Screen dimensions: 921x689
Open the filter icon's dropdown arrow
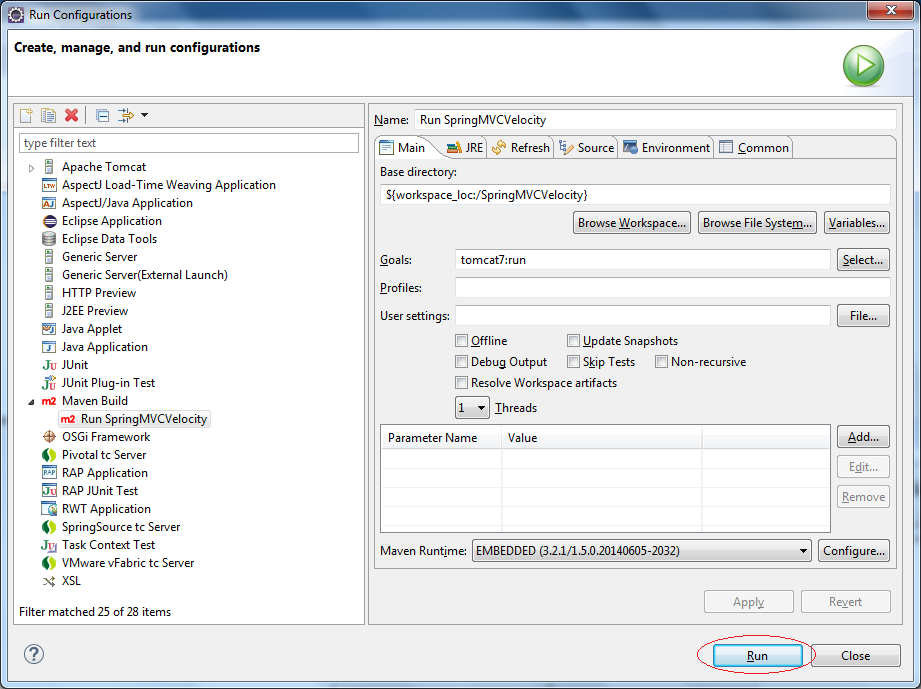pyautogui.click(x=144, y=115)
